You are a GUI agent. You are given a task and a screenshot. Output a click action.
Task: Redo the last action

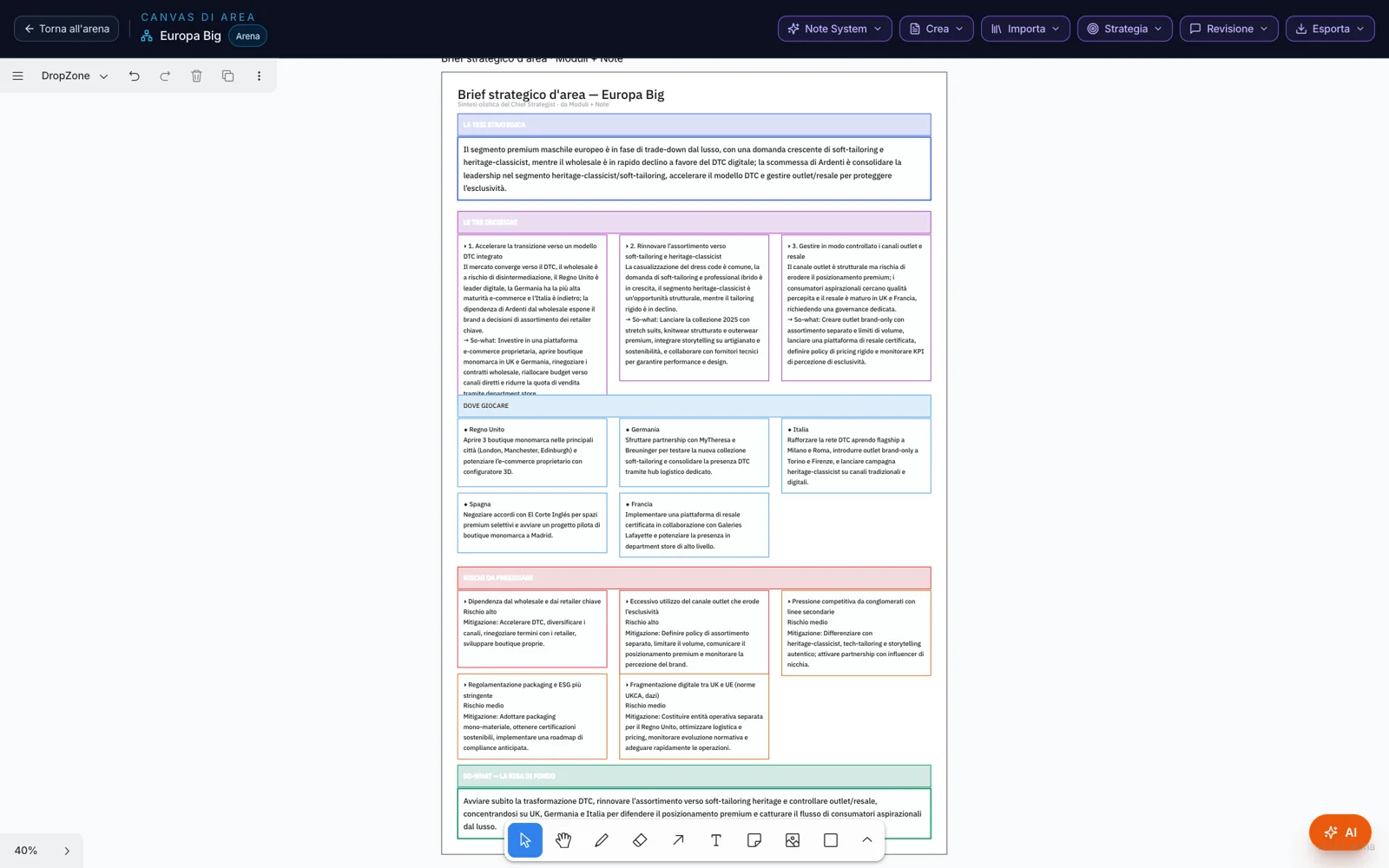click(166, 76)
